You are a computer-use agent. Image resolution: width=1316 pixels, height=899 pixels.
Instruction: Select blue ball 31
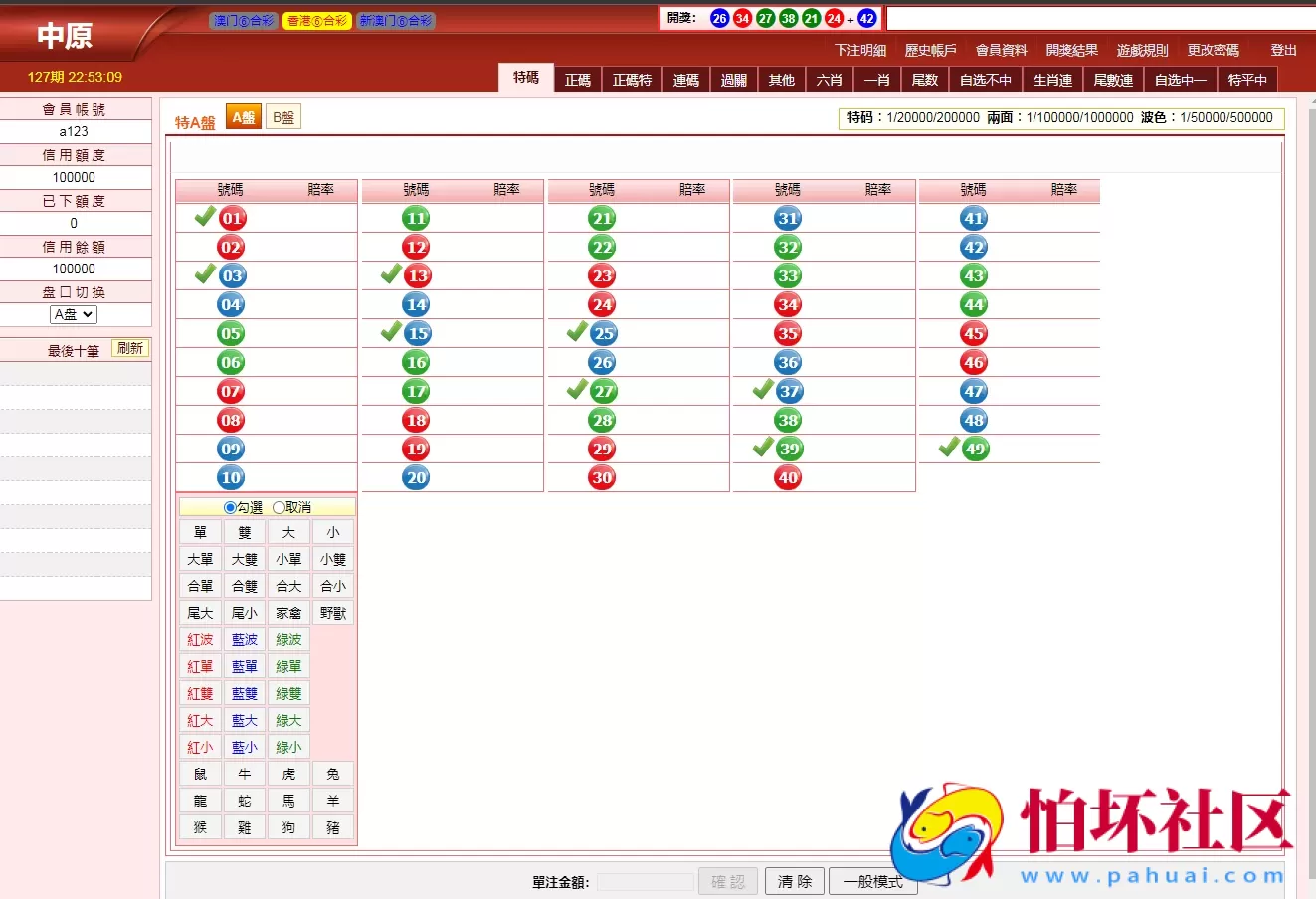[787, 216]
